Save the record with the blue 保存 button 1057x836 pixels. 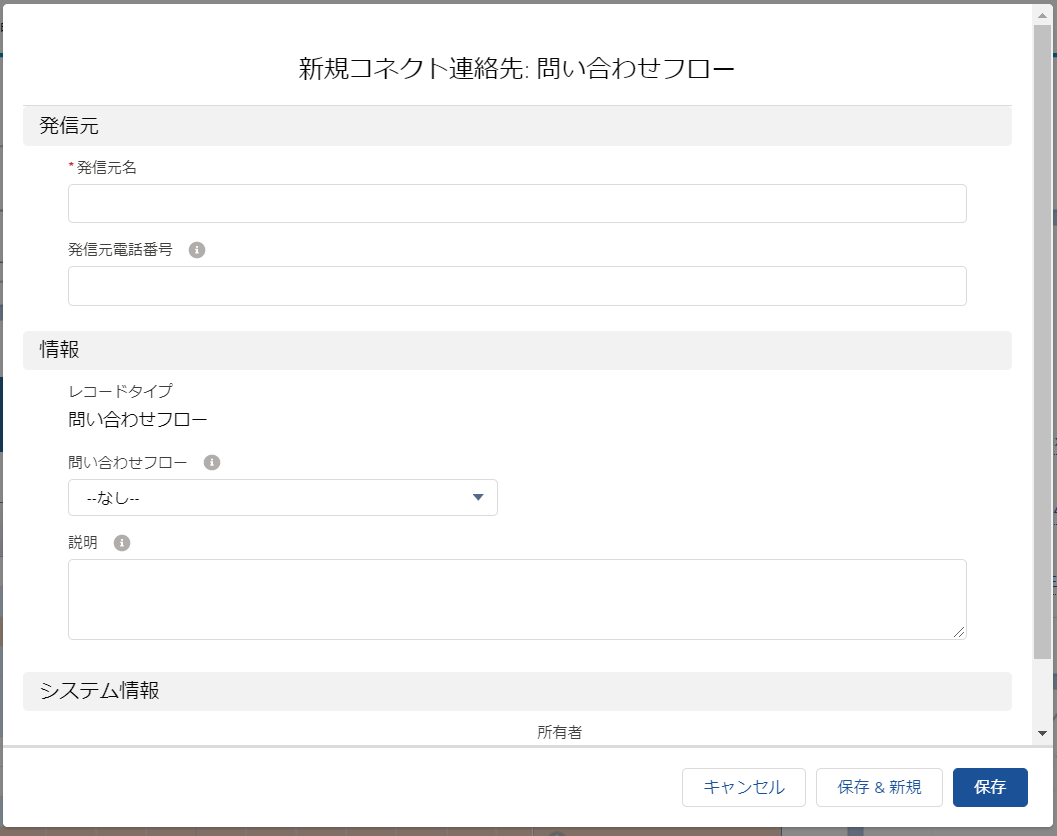pos(990,787)
